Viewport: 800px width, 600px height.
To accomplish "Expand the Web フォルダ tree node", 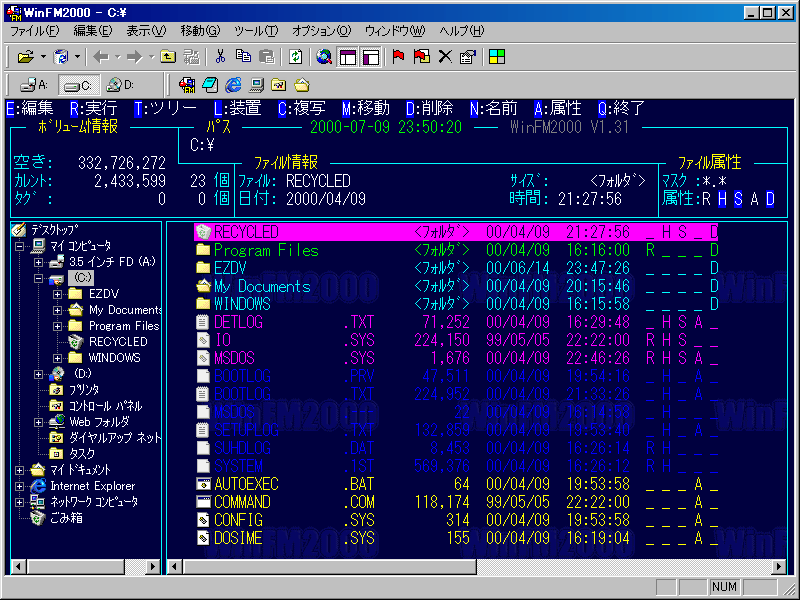I will (x=38, y=422).
